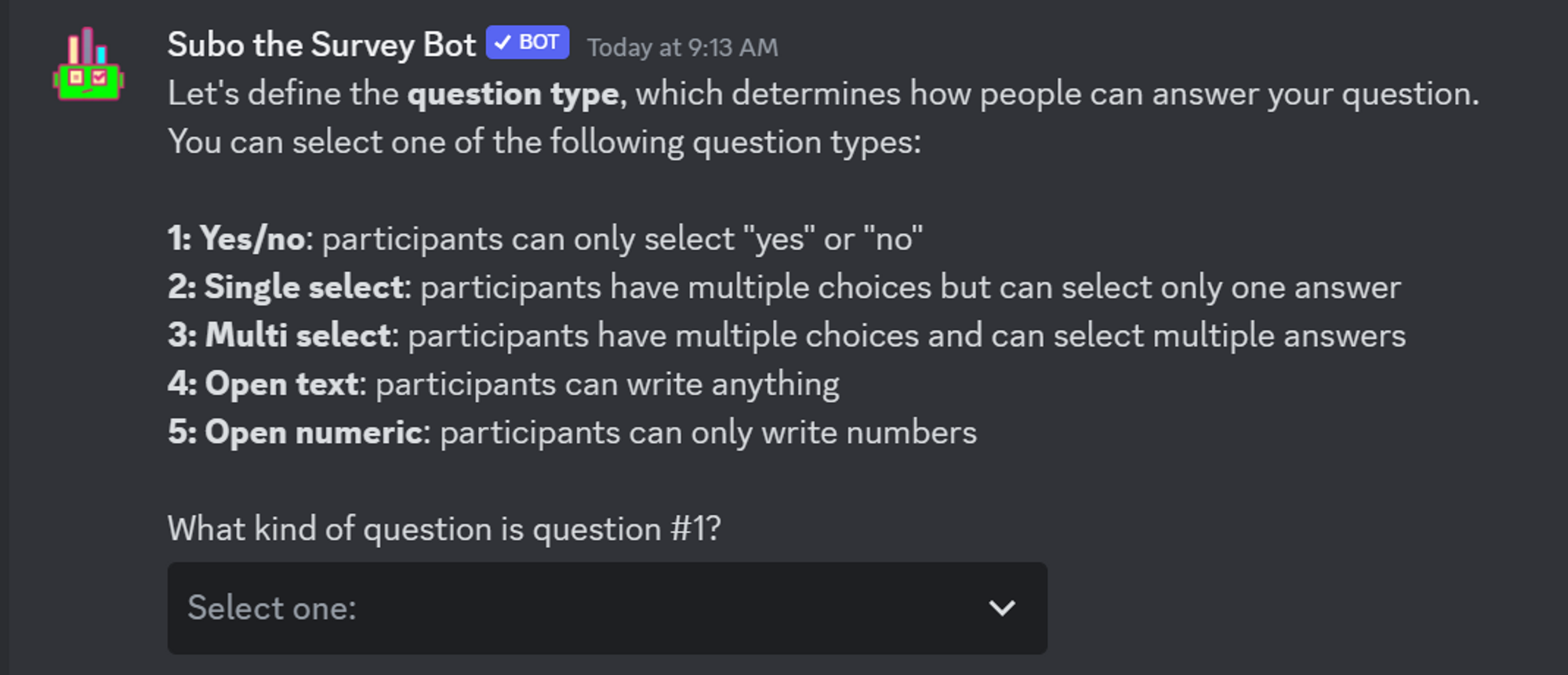Click the bold "question type" phrase
Image resolution: width=1568 pixels, height=675 pixels.
coord(513,95)
